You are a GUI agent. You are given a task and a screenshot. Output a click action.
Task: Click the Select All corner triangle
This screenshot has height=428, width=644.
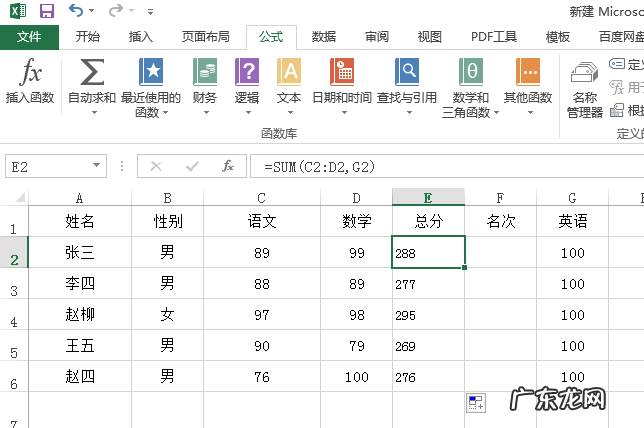20,198
